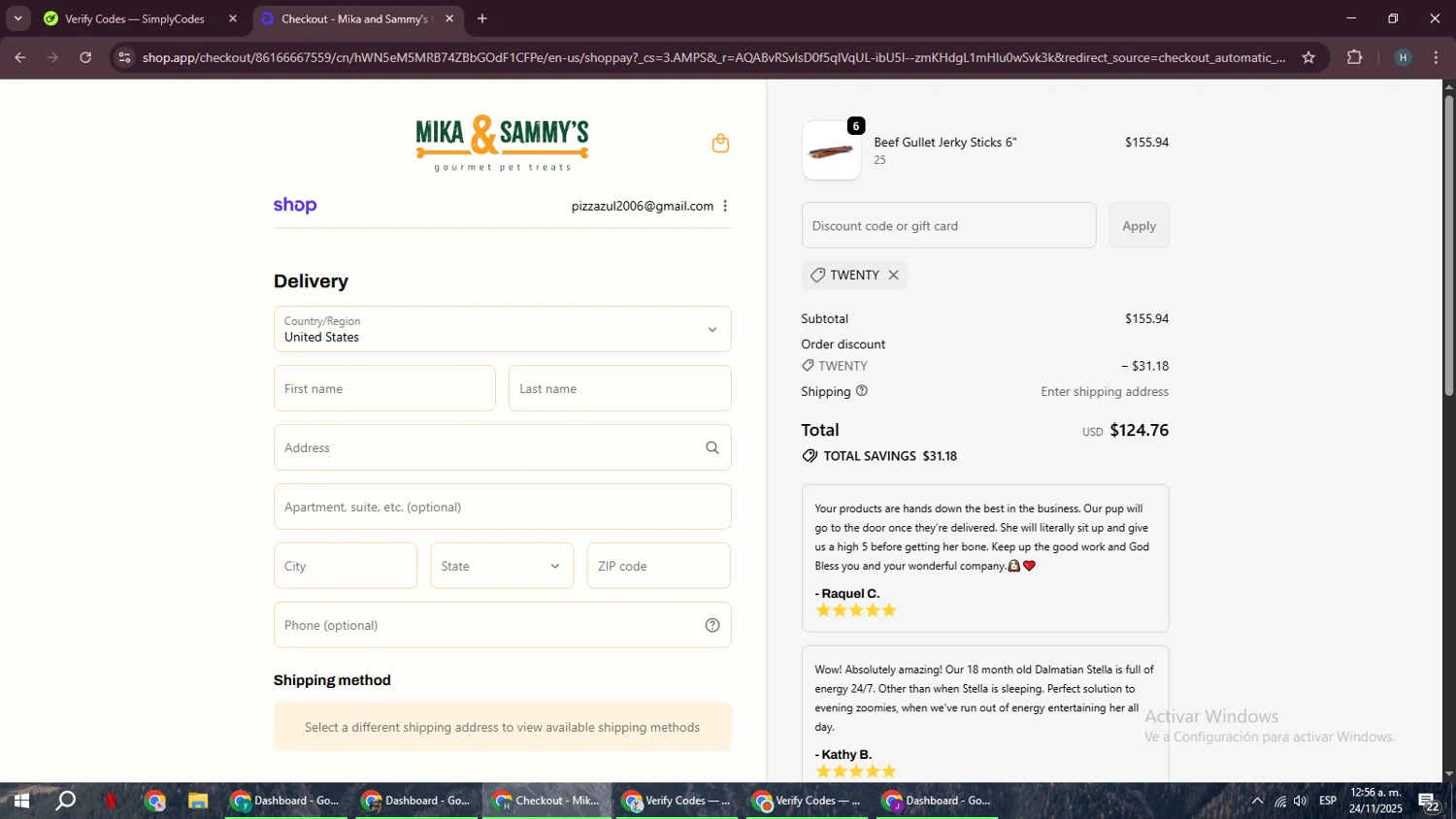Expand the State dropdown
Screen dimensions: 1456x819
tap(502, 566)
